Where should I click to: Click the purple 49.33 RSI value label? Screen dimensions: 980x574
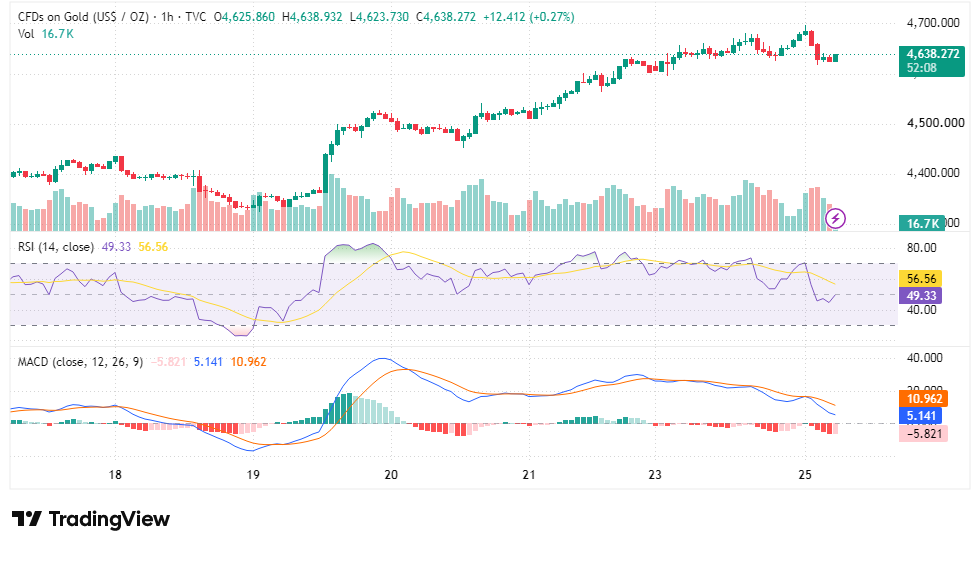point(921,296)
